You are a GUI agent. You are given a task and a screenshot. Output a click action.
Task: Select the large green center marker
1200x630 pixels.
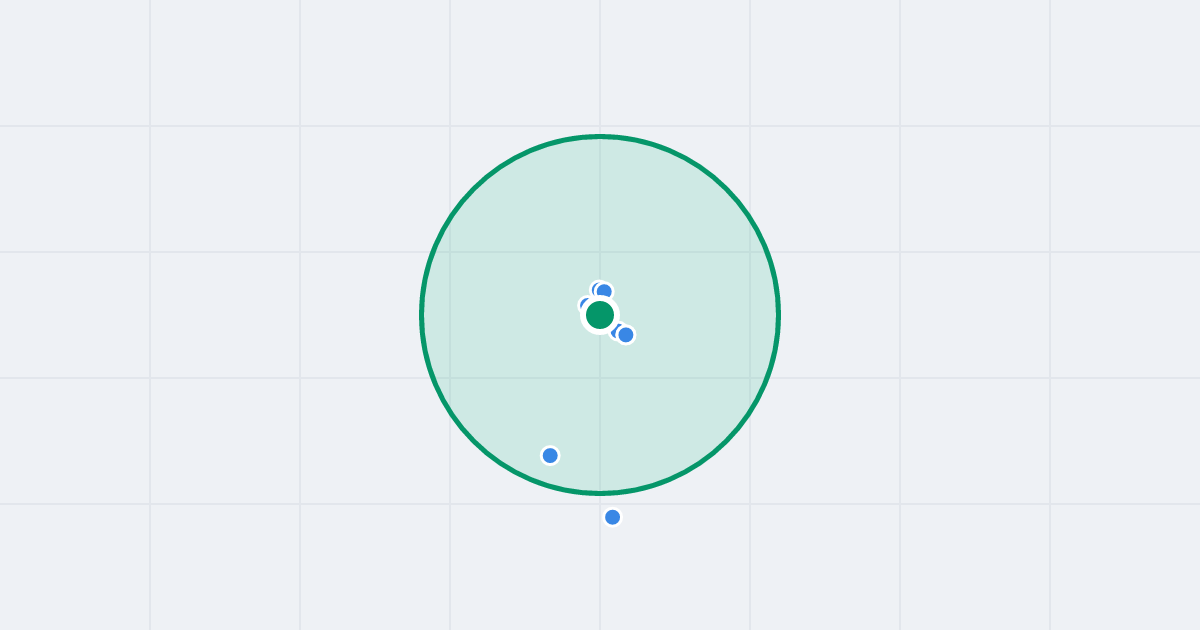600,315
